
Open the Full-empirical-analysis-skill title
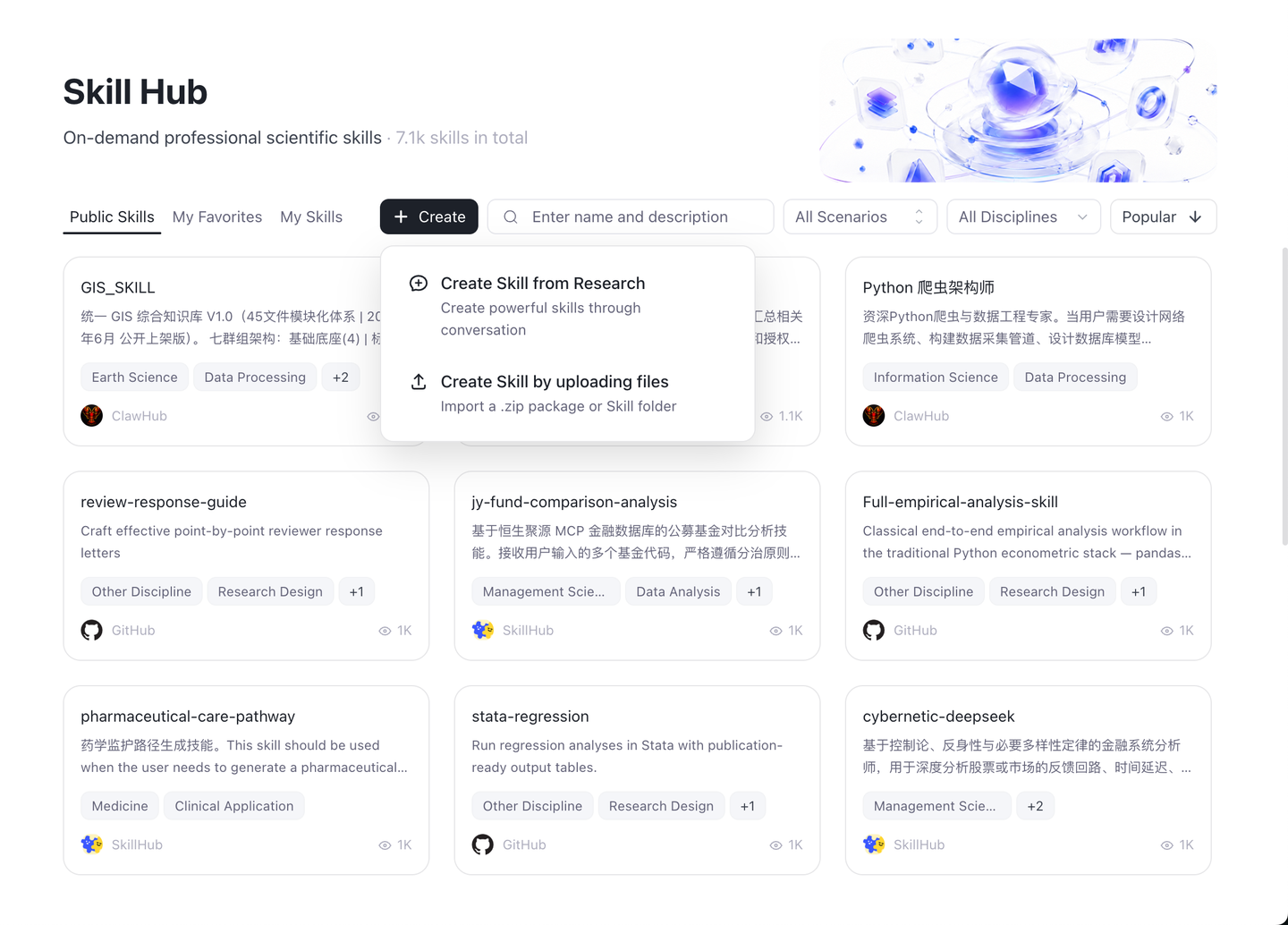(961, 502)
